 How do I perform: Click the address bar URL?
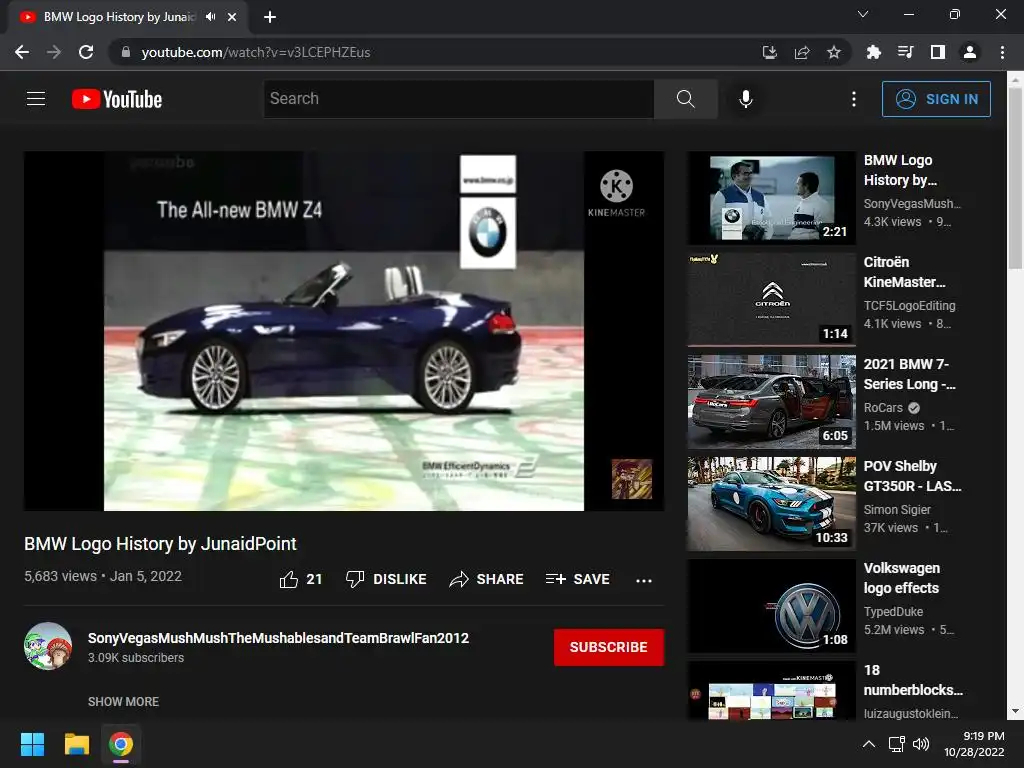click(x=255, y=52)
